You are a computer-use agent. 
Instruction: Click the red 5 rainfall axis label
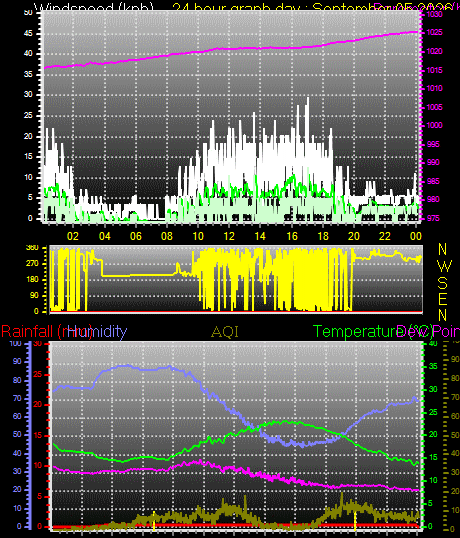(39, 496)
